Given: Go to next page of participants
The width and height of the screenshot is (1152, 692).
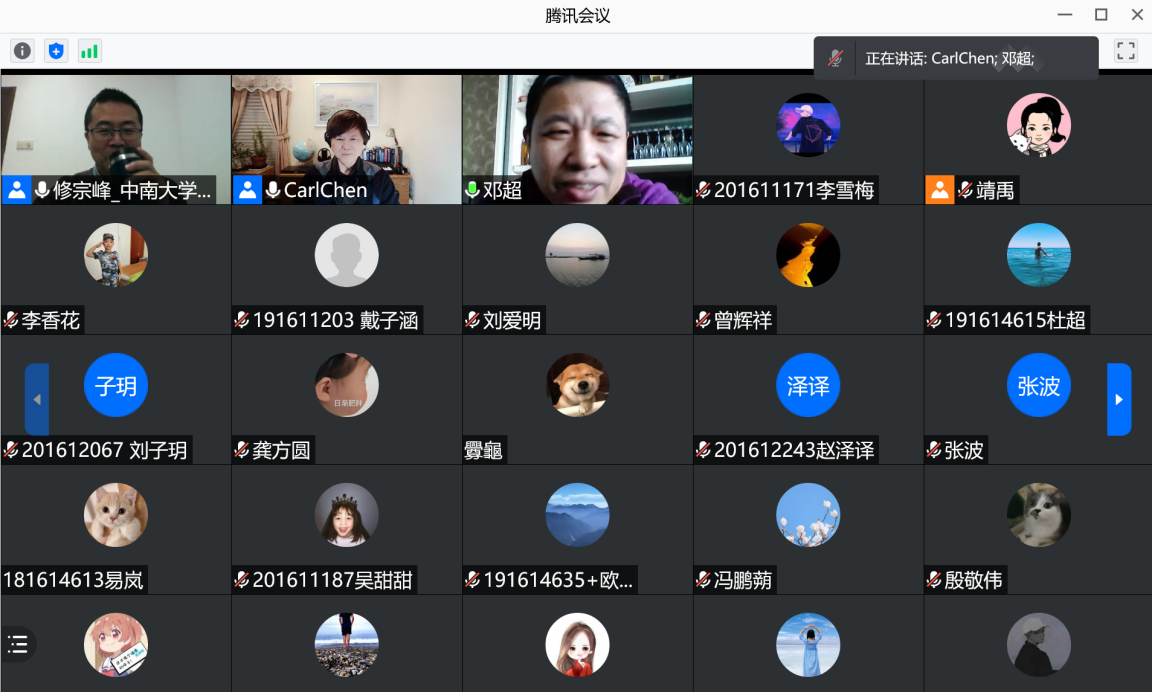Looking at the screenshot, I should click(x=1118, y=399).
